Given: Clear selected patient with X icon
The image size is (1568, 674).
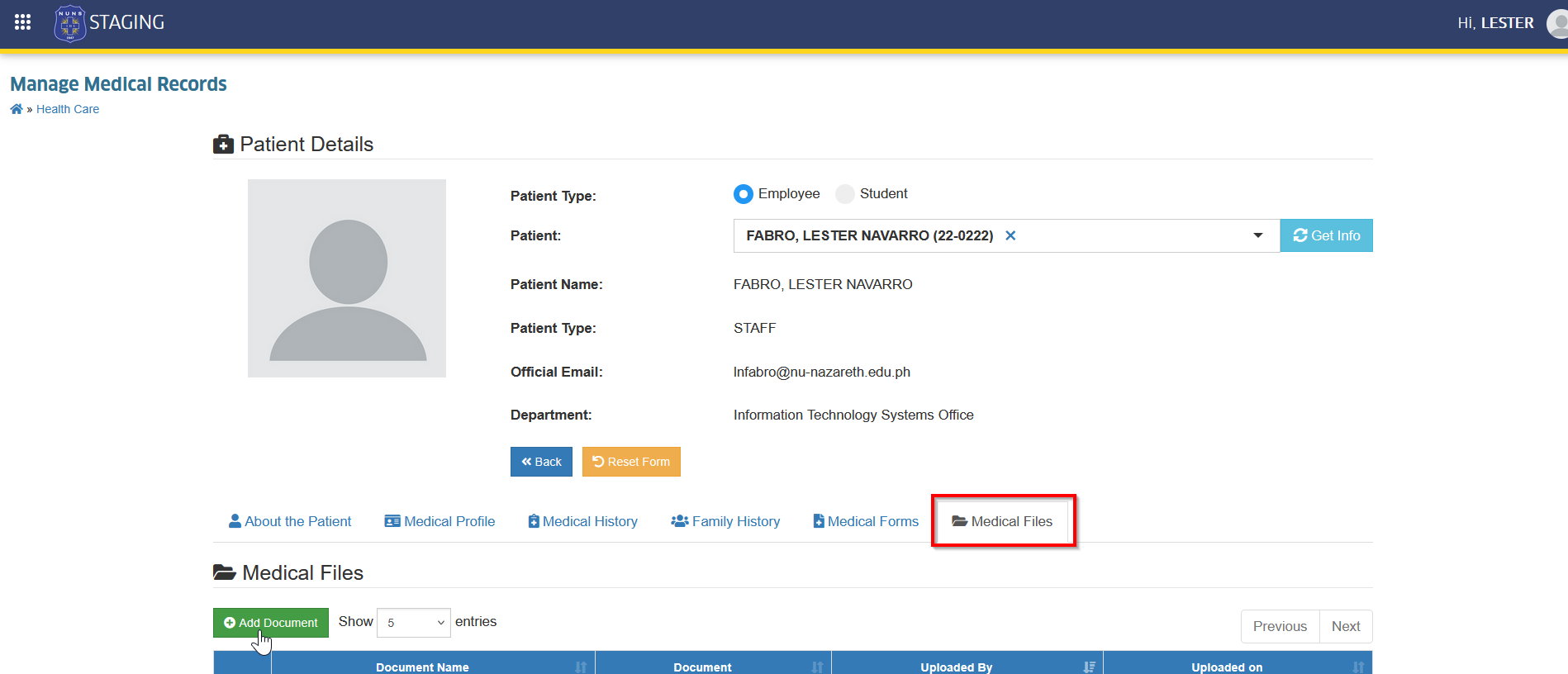Looking at the screenshot, I should click(x=1010, y=235).
